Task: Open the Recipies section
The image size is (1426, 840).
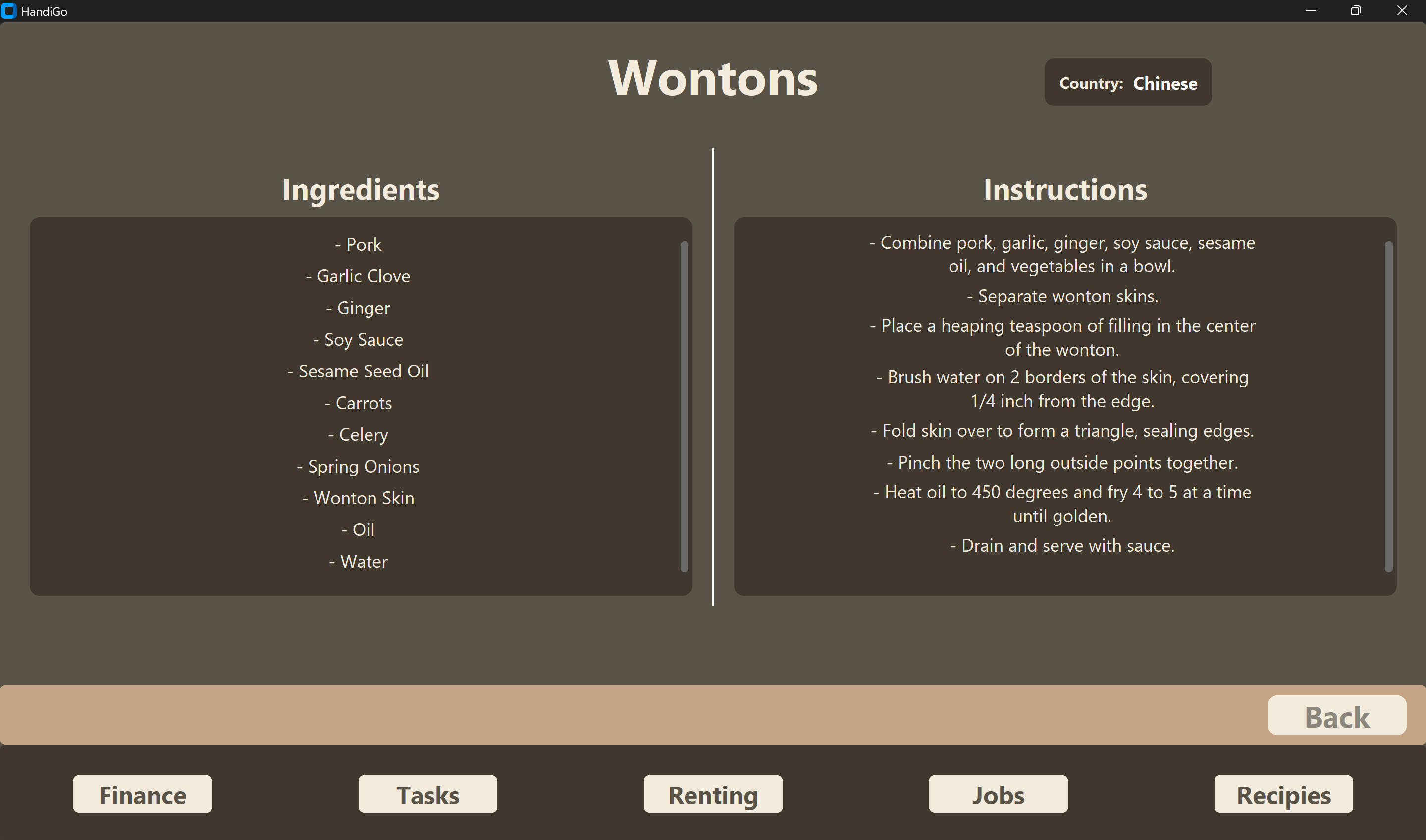Action: [x=1283, y=795]
